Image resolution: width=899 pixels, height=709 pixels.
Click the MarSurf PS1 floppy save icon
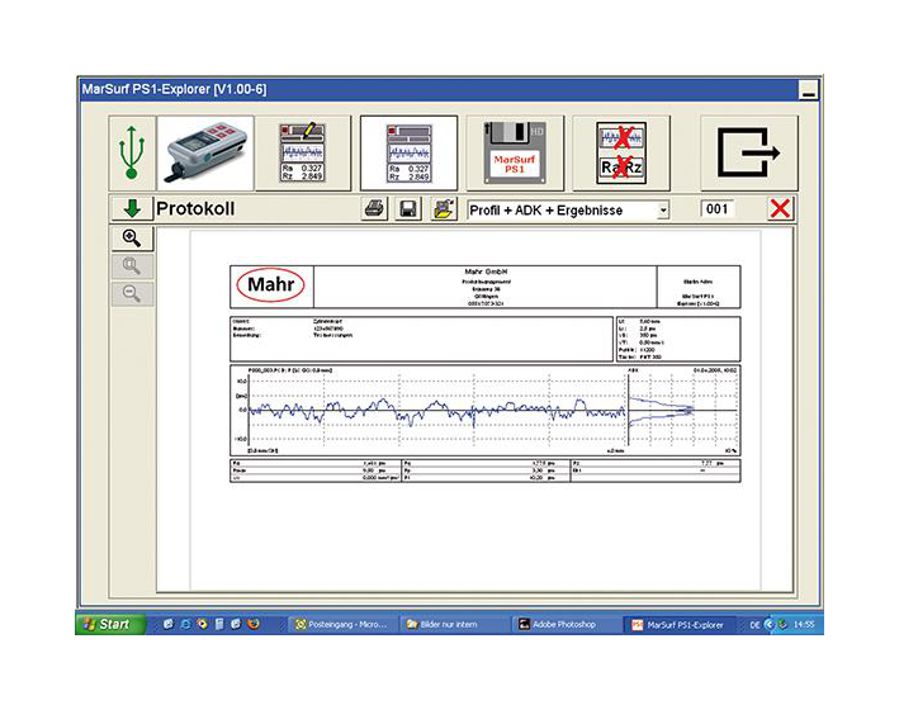pyautogui.click(x=515, y=151)
